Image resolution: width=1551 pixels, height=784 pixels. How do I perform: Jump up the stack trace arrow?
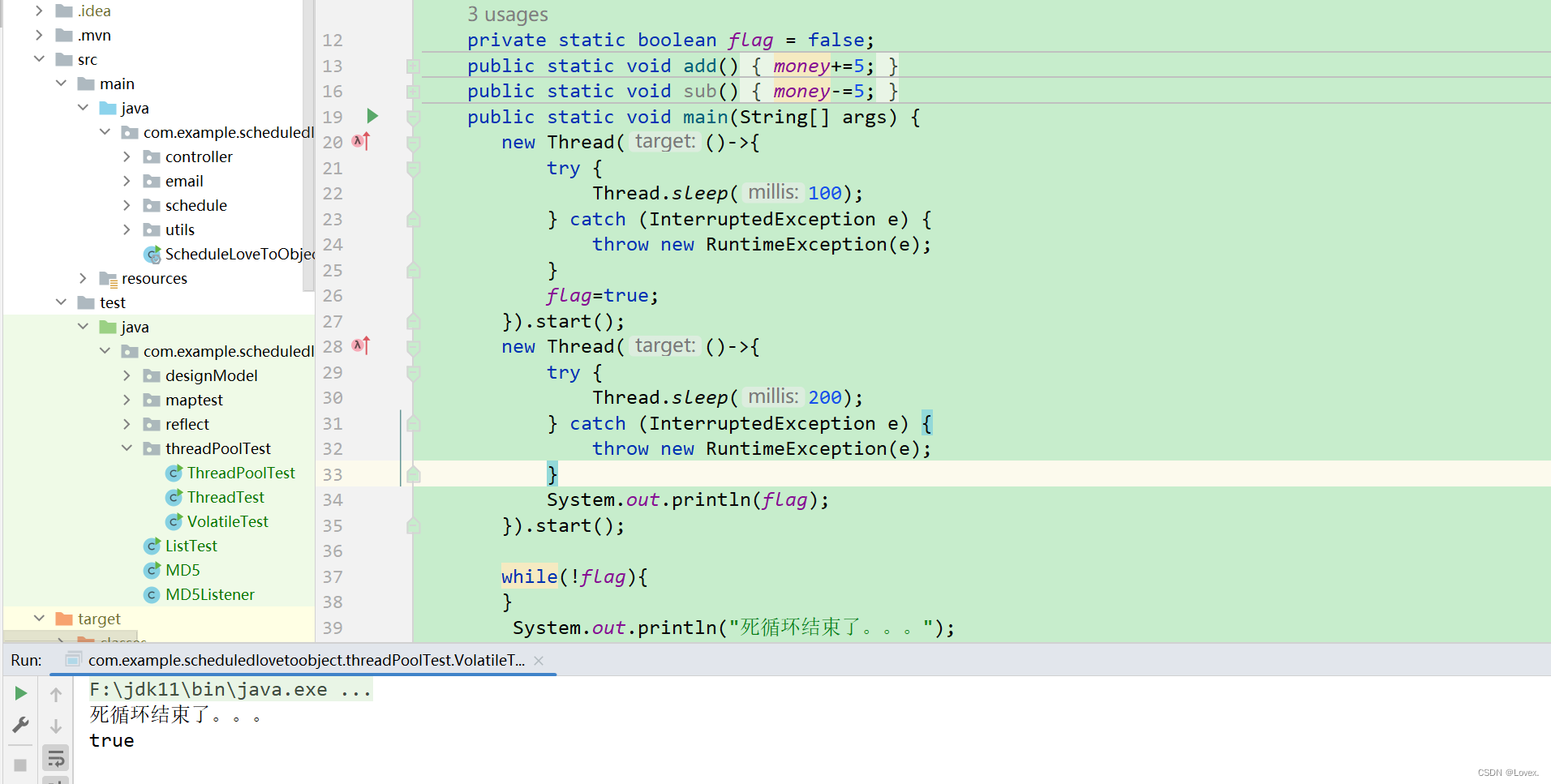click(56, 694)
